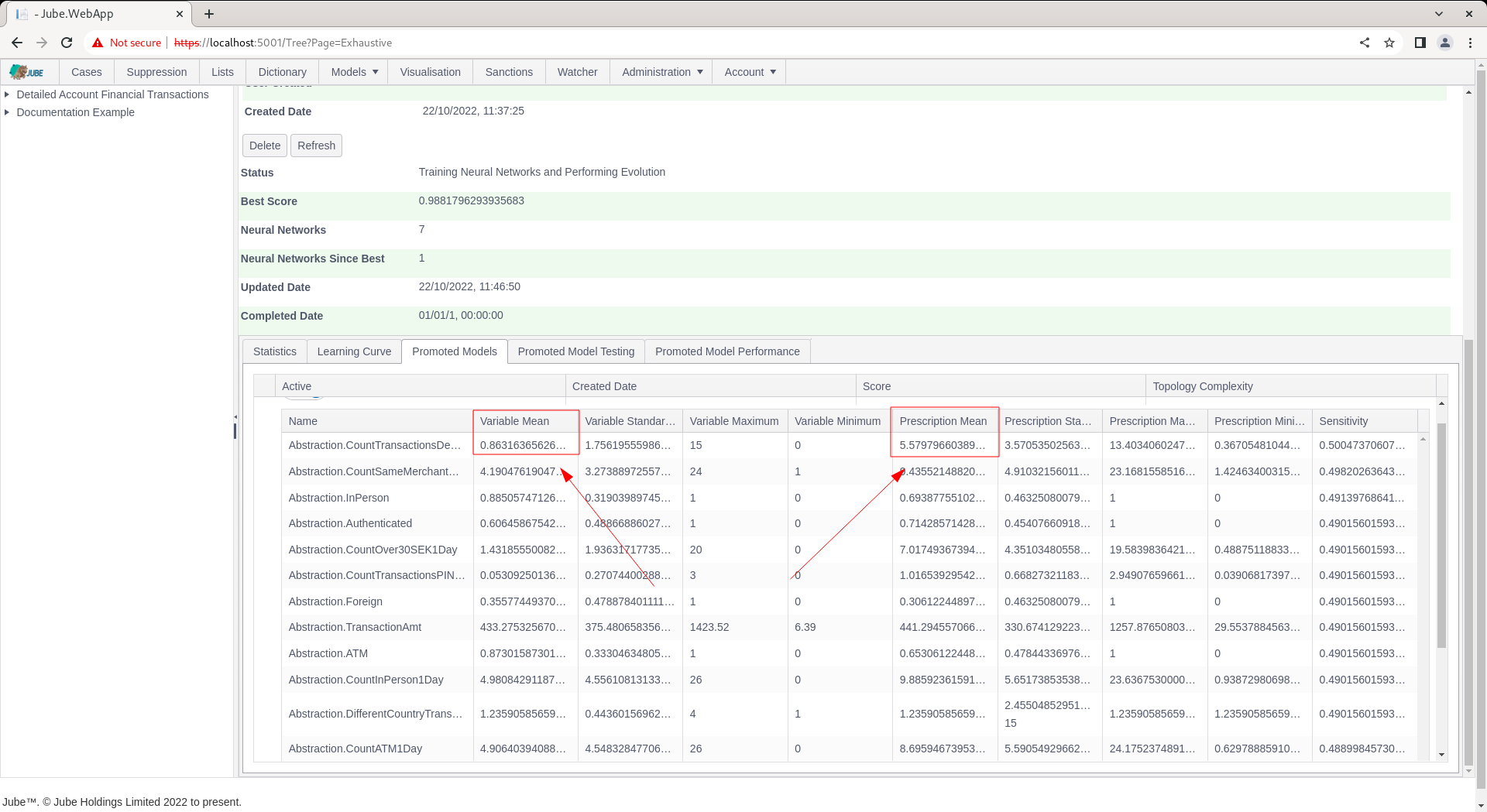Select Abstraction.InPerson row name
Screen dimensions: 1487x812
pos(338,498)
